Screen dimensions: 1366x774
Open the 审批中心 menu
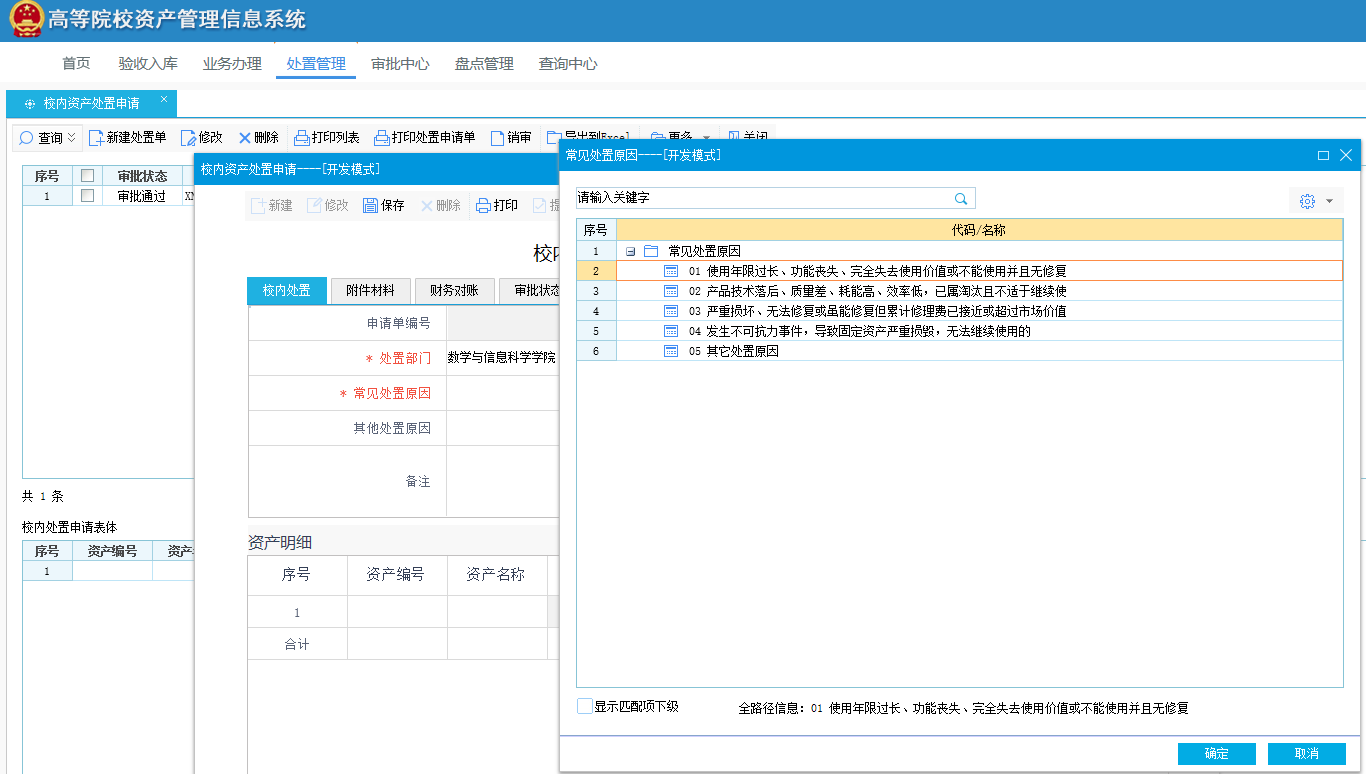tap(400, 64)
